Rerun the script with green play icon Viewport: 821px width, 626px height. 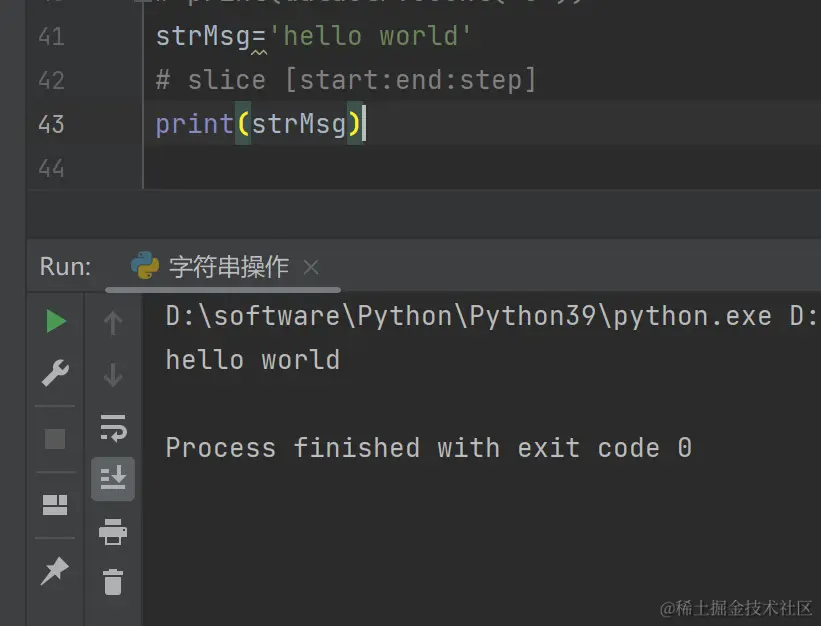tap(56, 321)
